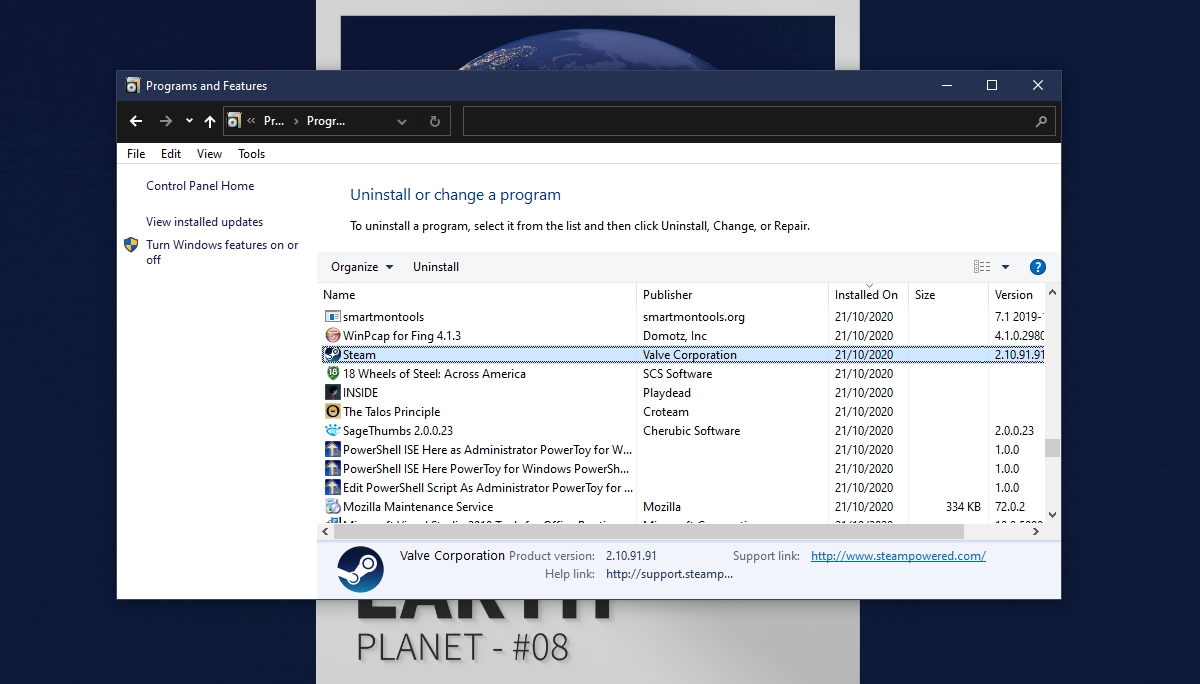Expand the address bar history dropdown
Screen dimensions: 1200x684
coord(402,122)
